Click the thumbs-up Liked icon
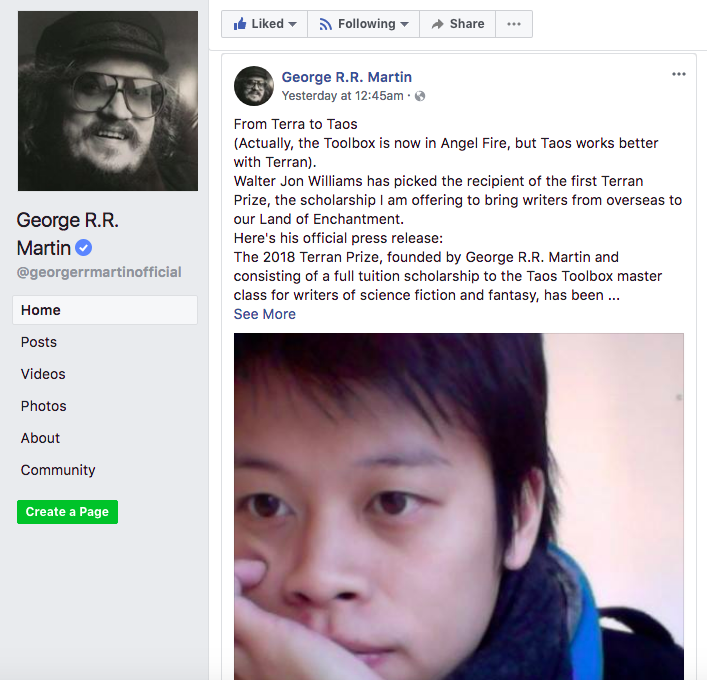 pos(240,23)
